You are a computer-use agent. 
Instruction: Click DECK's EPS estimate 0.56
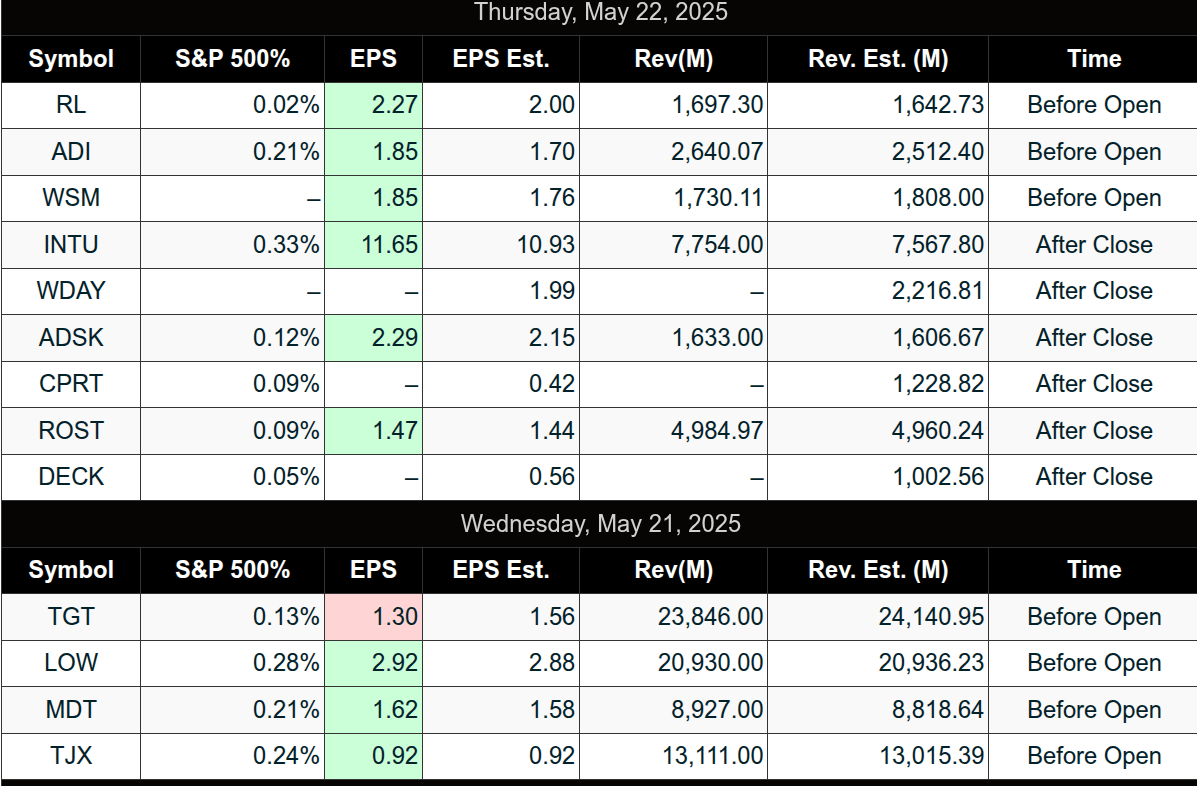552,477
